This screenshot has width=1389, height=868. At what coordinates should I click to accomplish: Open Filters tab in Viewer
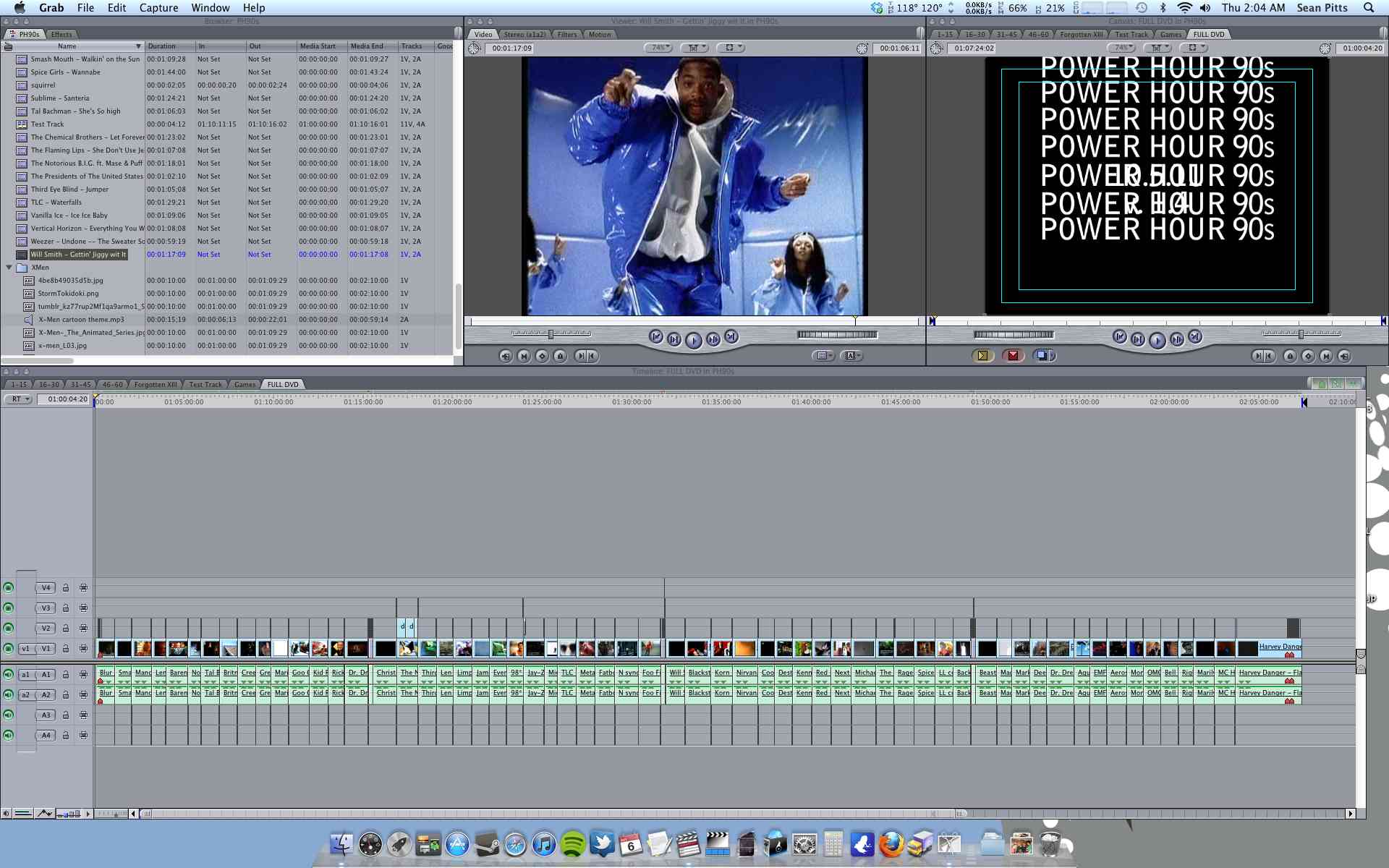point(567,34)
